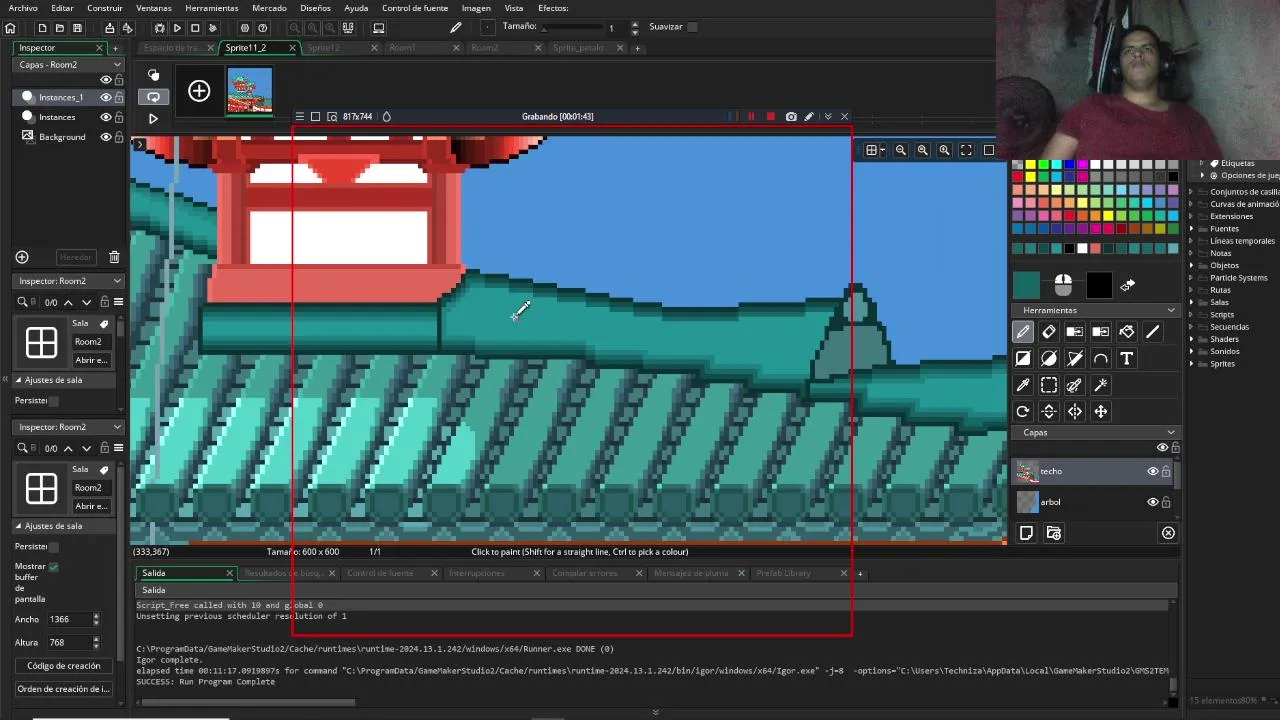Select the Arc curve tool
1280x720 pixels.
point(1101,358)
